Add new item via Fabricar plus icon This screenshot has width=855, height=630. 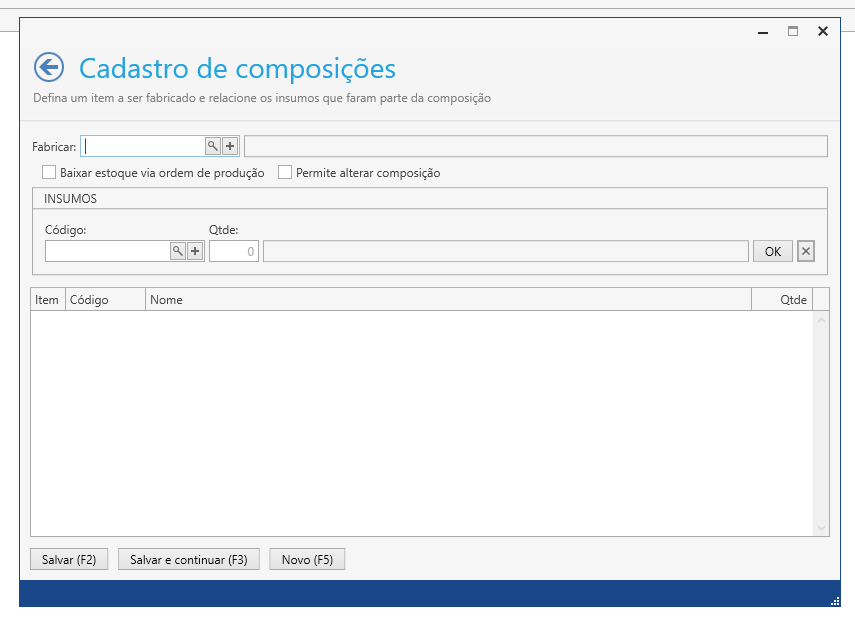[230, 146]
